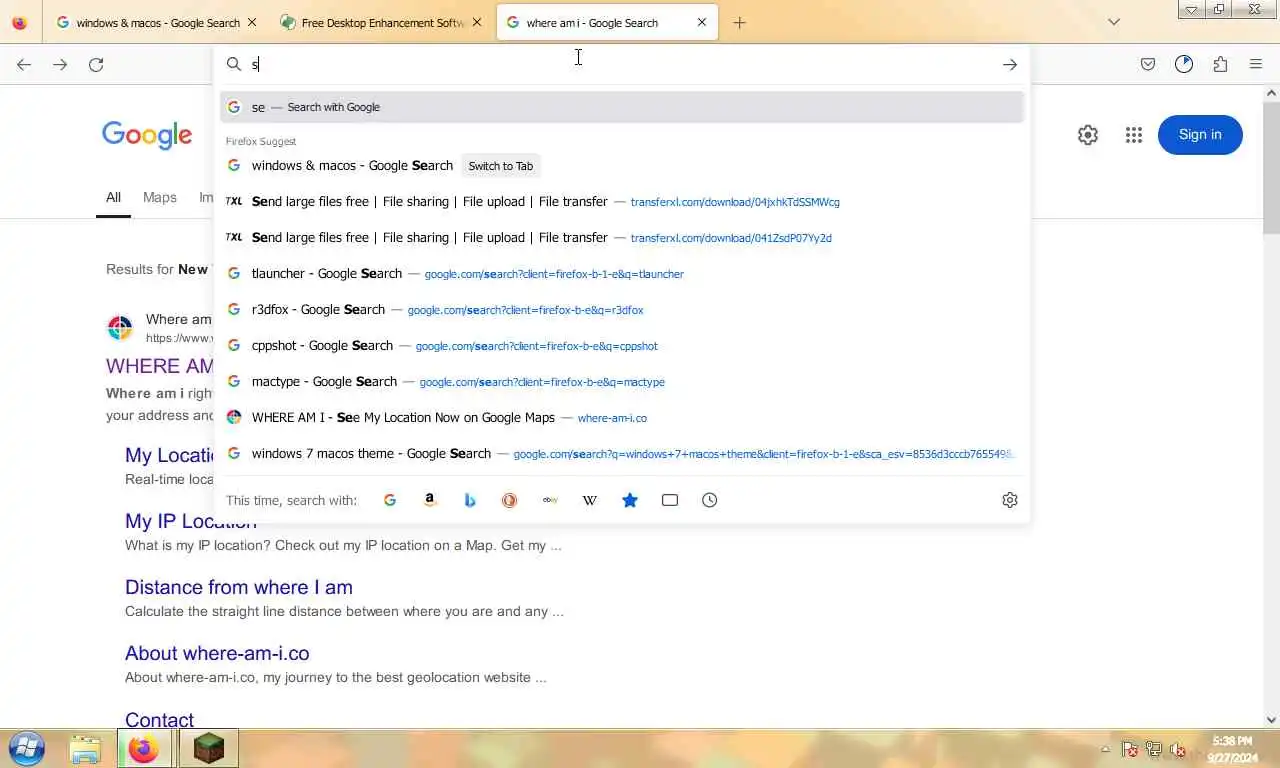Click the Firefox taskbar icon
This screenshot has width=1280, height=768.
click(144, 748)
